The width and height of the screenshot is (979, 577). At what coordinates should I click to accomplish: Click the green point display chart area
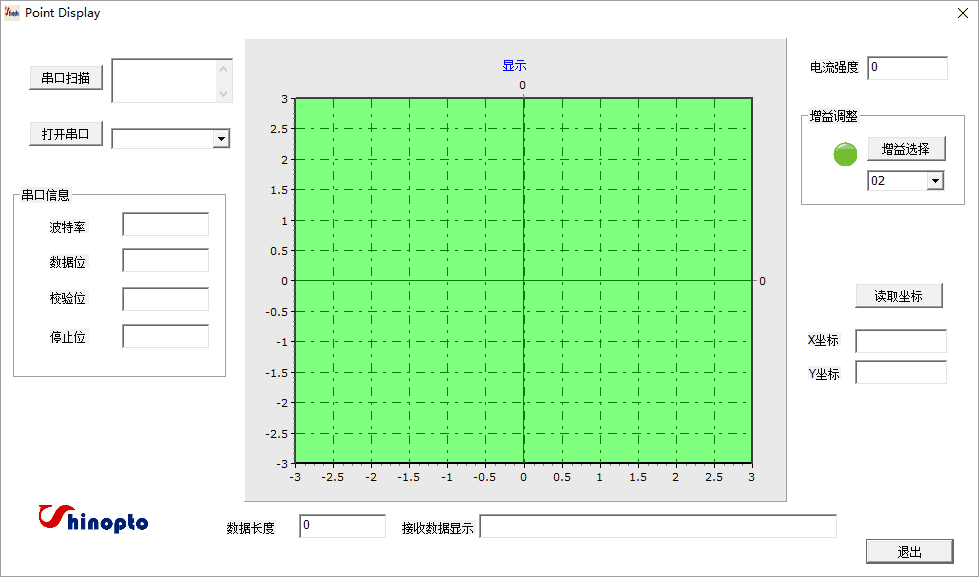coord(523,280)
